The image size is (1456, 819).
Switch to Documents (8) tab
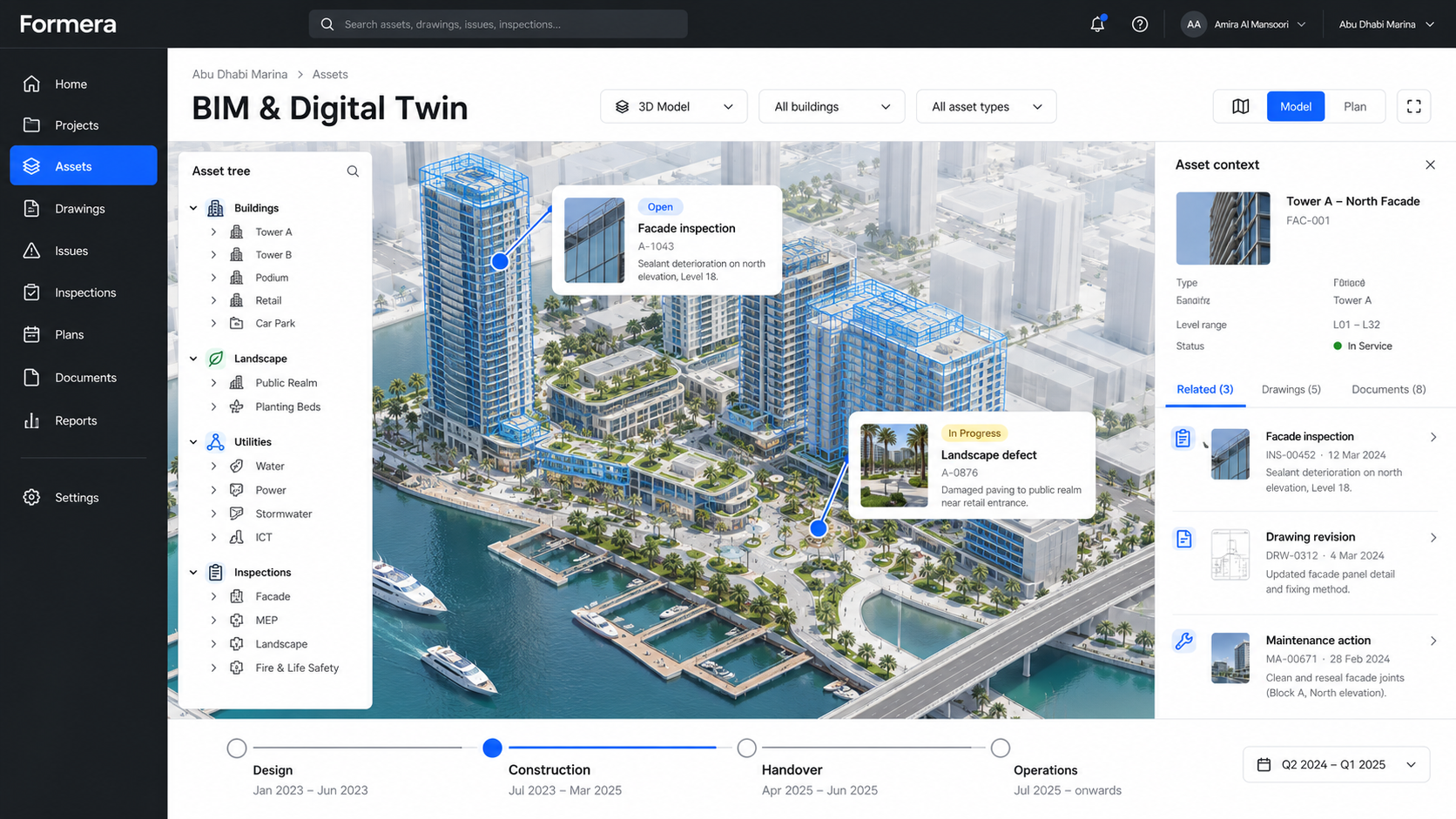tap(1388, 389)
